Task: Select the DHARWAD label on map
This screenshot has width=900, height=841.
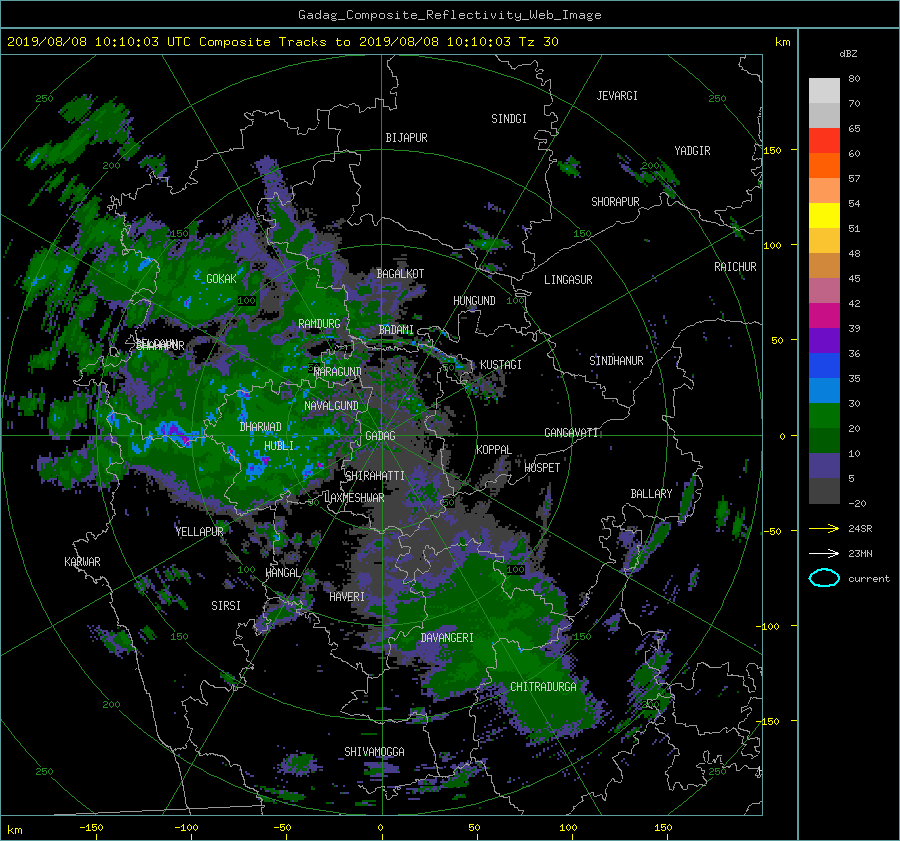Action: tap(260, 427)
